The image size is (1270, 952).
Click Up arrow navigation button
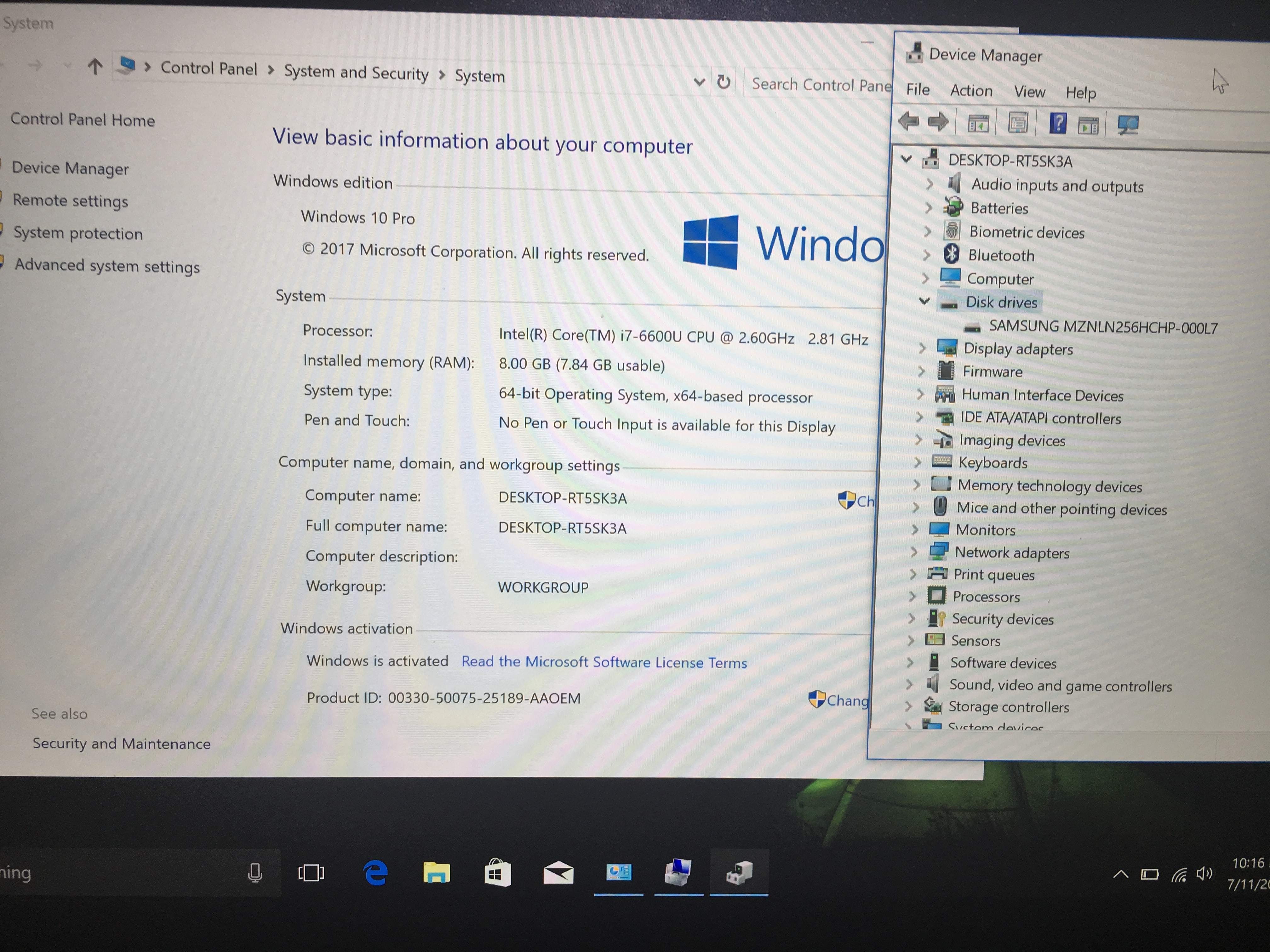point(95,66)
